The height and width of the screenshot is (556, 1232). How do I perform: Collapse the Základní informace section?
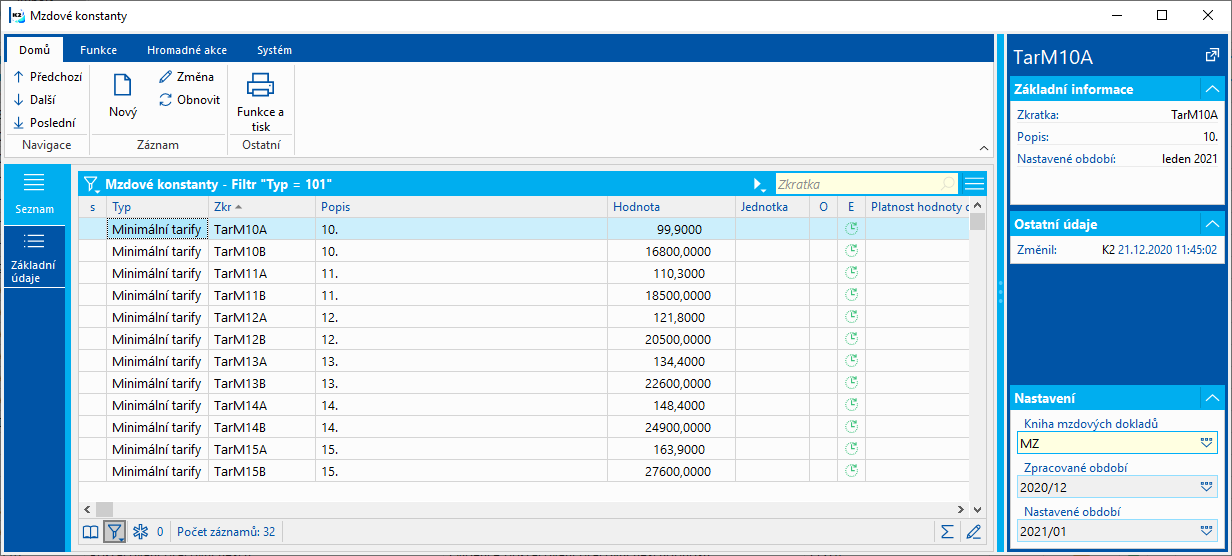1211,89
